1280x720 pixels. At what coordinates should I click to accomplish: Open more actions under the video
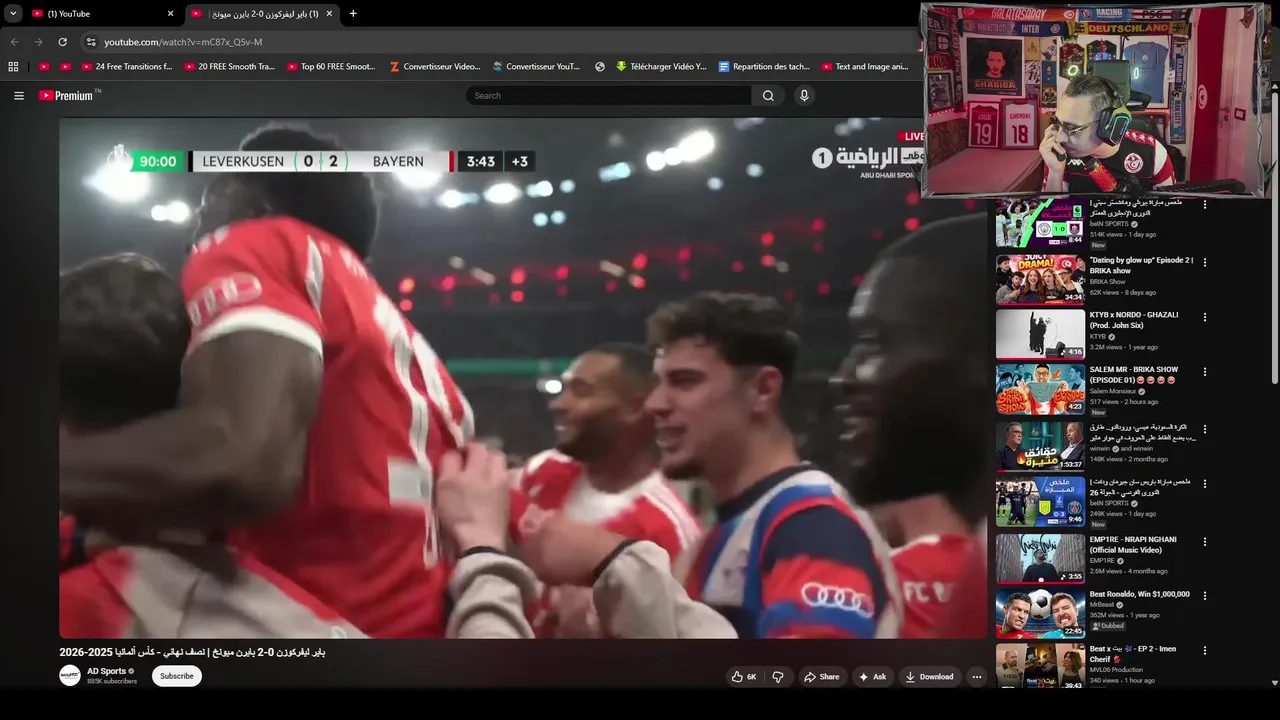(977, 677)
